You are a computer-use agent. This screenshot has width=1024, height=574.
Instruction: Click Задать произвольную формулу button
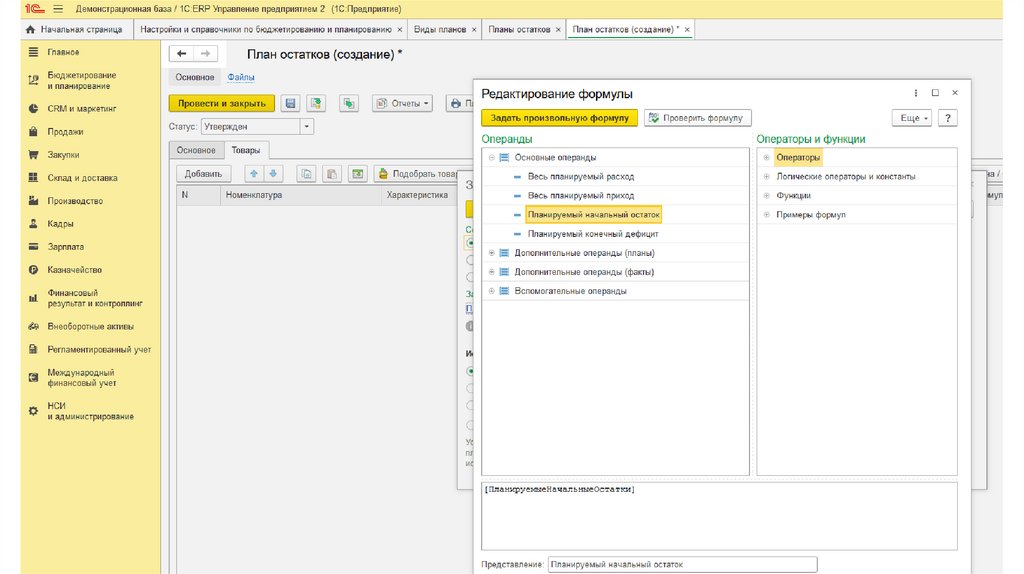click(559, 118)
